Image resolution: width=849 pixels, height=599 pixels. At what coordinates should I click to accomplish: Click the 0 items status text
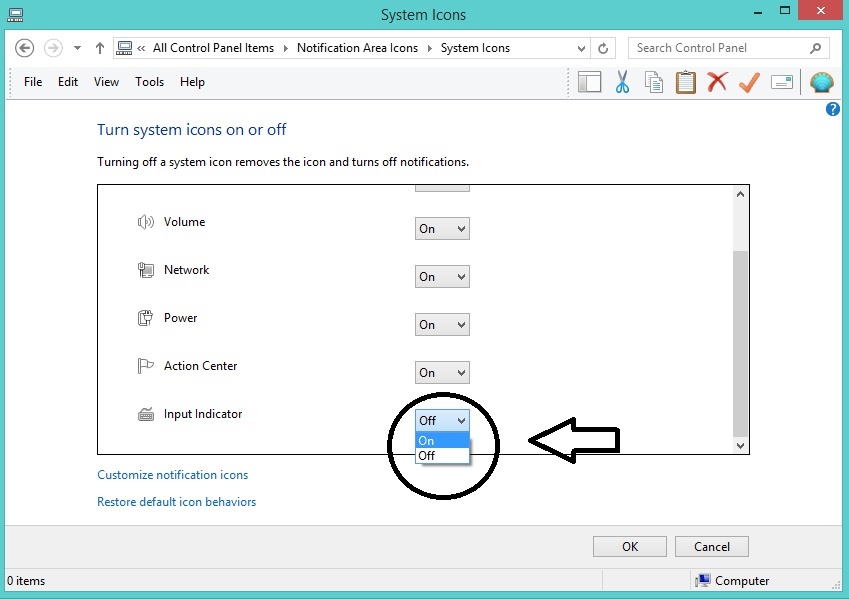coord(26,581)
